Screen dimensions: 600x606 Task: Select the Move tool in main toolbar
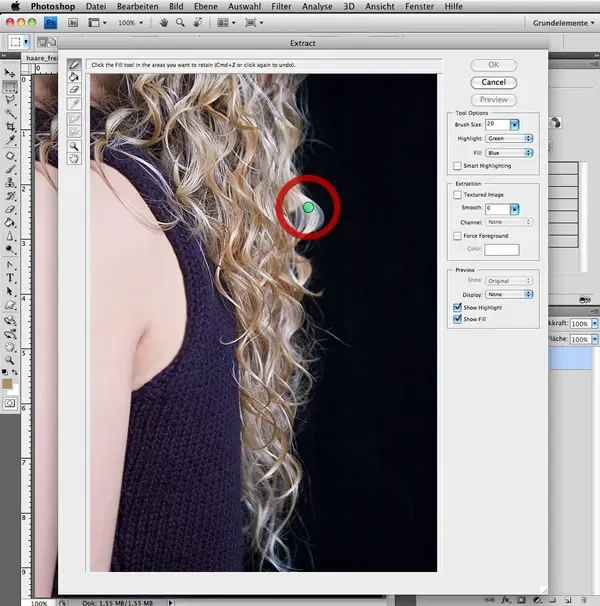pos(10,73)
